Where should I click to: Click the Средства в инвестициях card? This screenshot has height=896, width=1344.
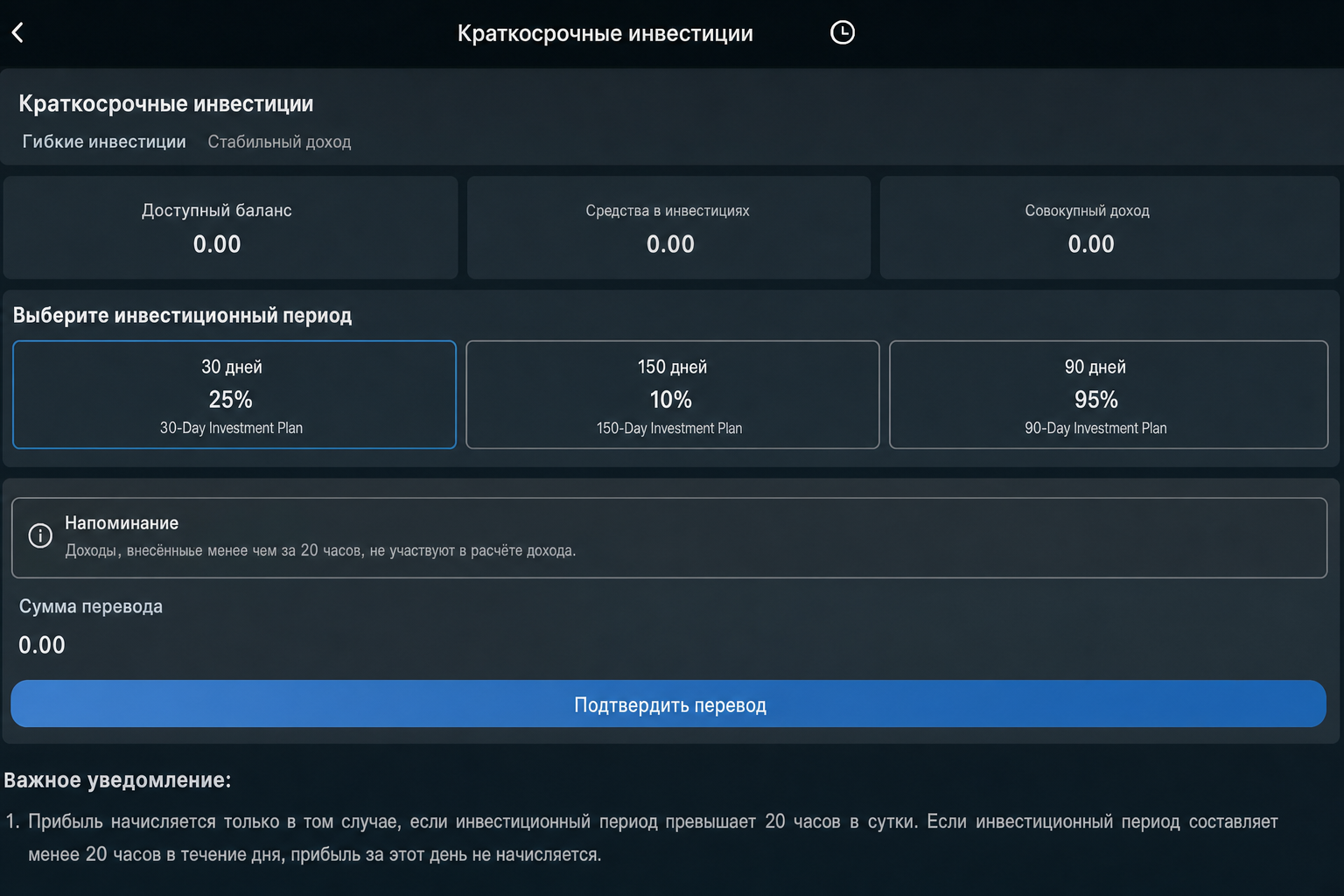tap(668, 227)
